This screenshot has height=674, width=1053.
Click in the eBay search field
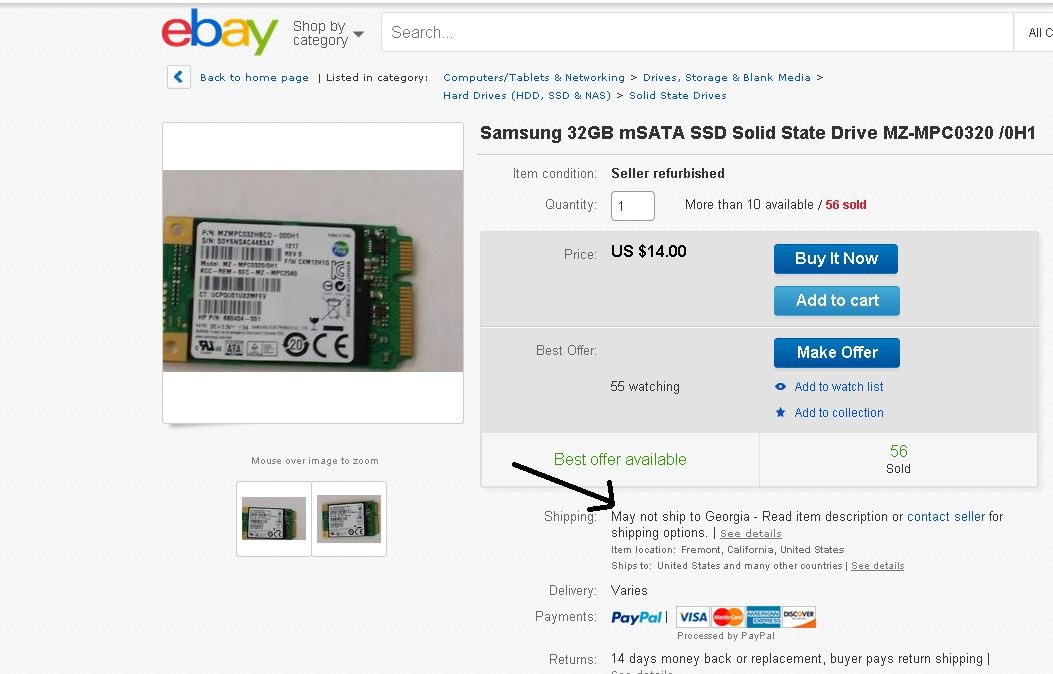coord(696,33)
